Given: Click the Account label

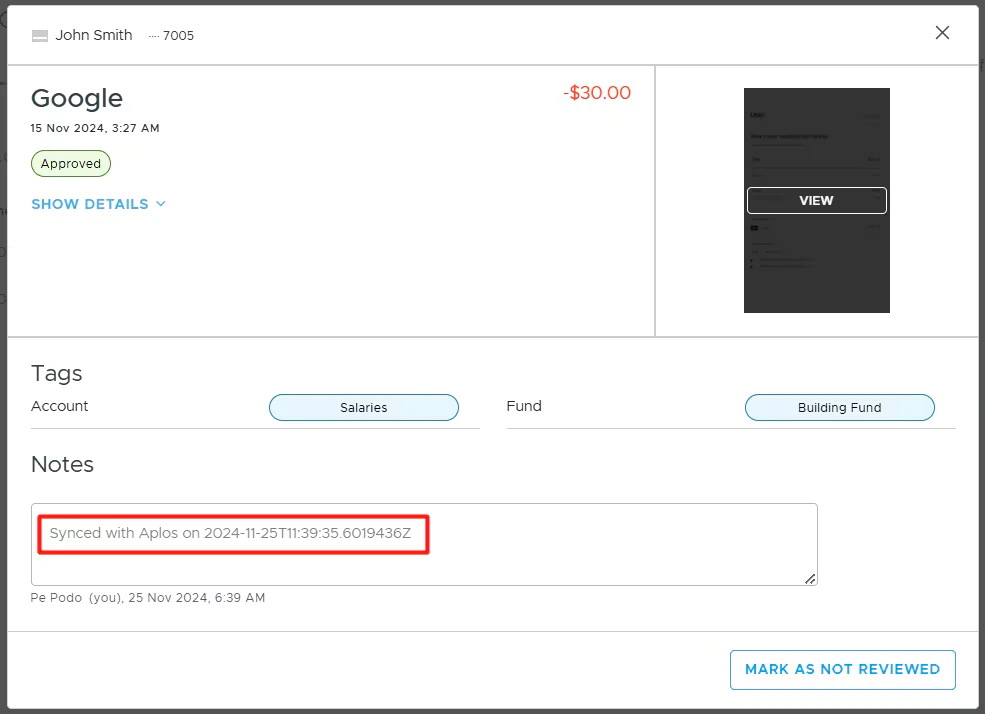Looking at the screenshot, I should (60, 406).
